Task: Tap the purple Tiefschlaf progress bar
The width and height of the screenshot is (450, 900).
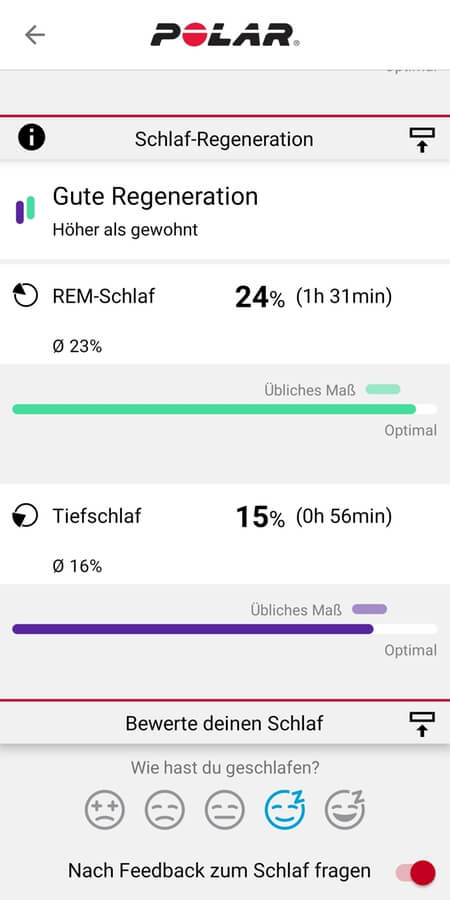Action: click(224, 629)
